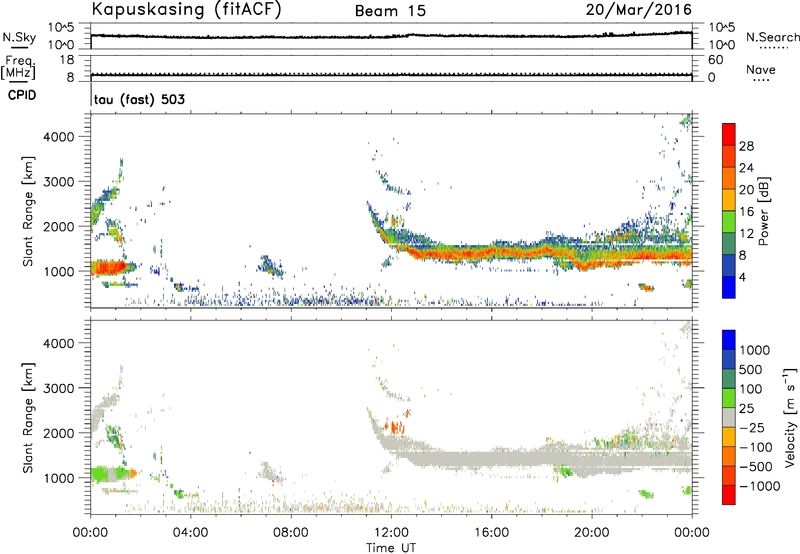The height and width of the screenshot is (554, 800).
Task: Select the N.Search legend label
Action: point(773,37)
